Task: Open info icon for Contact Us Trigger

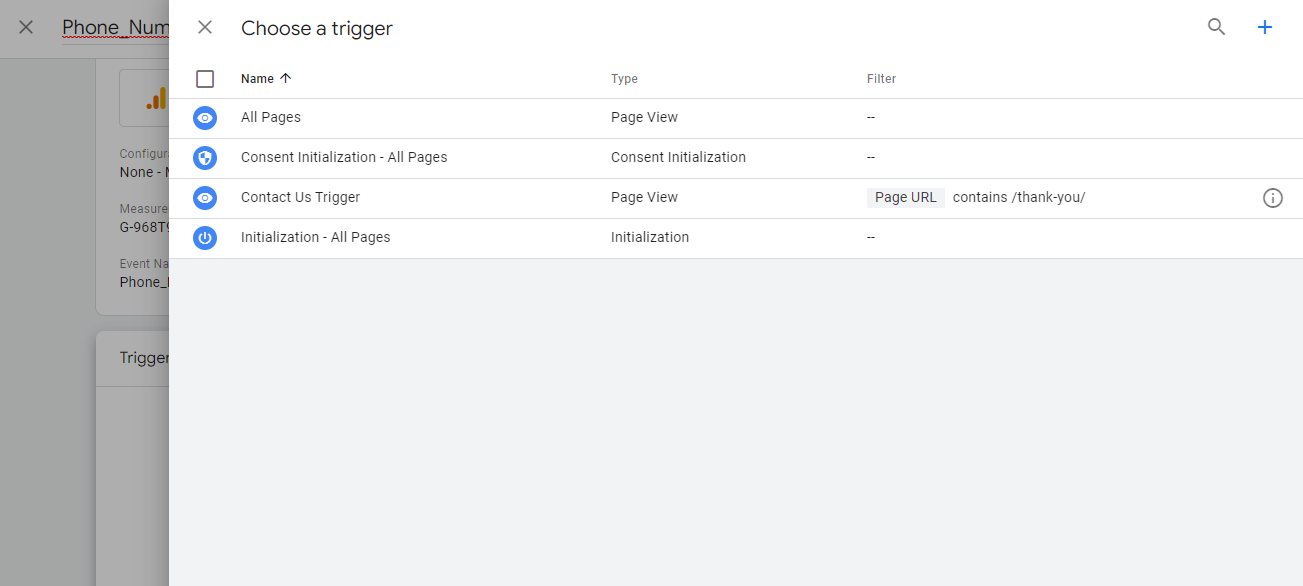Action: (x=1272, y=198)
